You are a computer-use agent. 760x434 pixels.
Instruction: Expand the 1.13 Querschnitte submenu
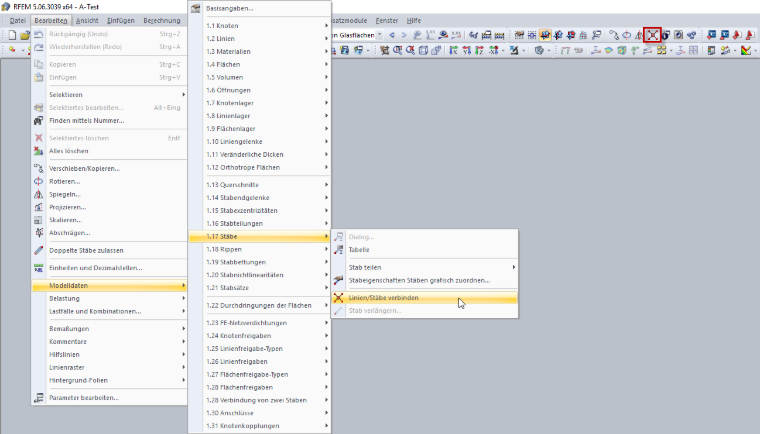260,185
